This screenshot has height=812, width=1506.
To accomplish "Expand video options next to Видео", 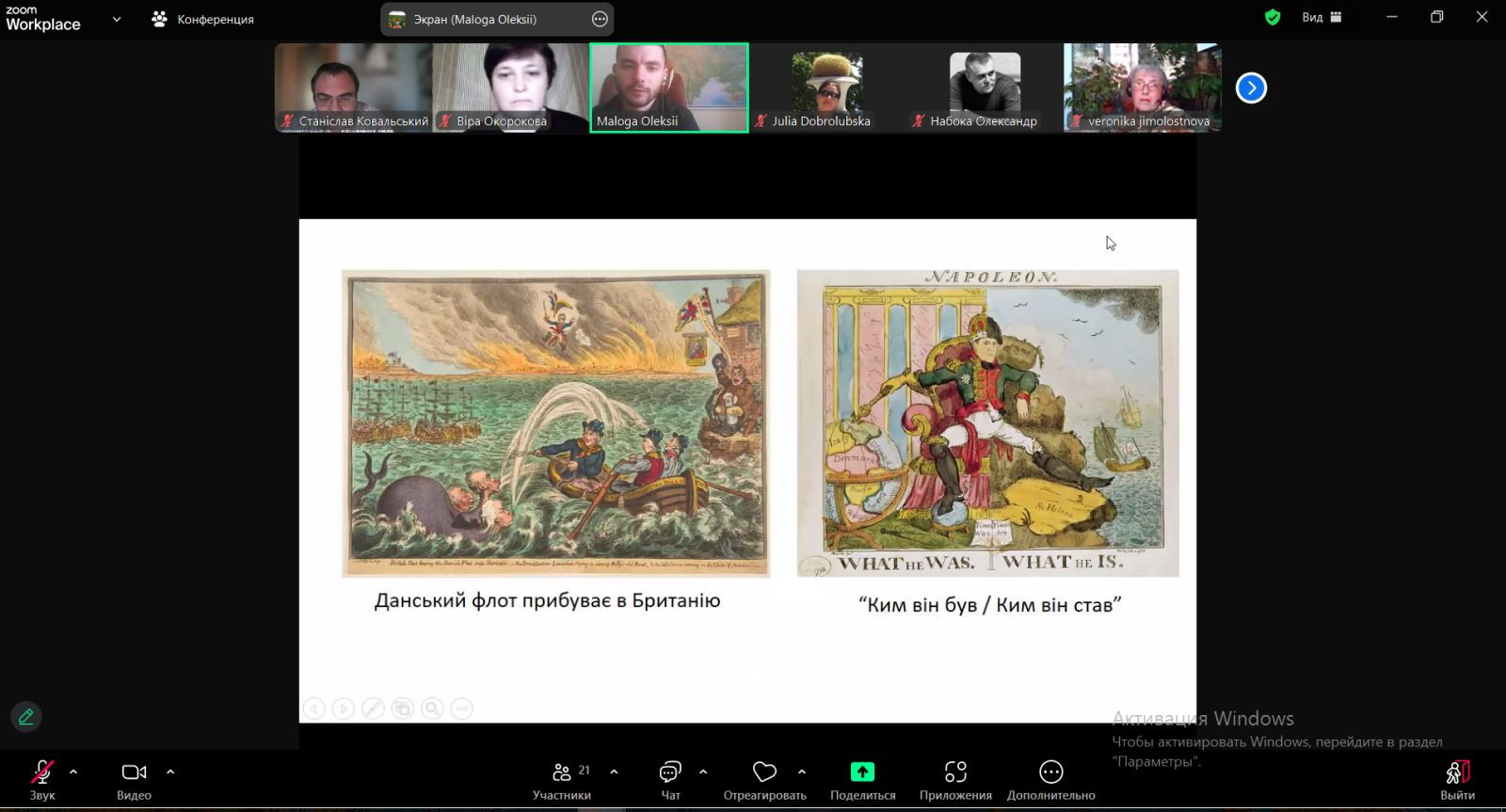I will tap(170, 772).
